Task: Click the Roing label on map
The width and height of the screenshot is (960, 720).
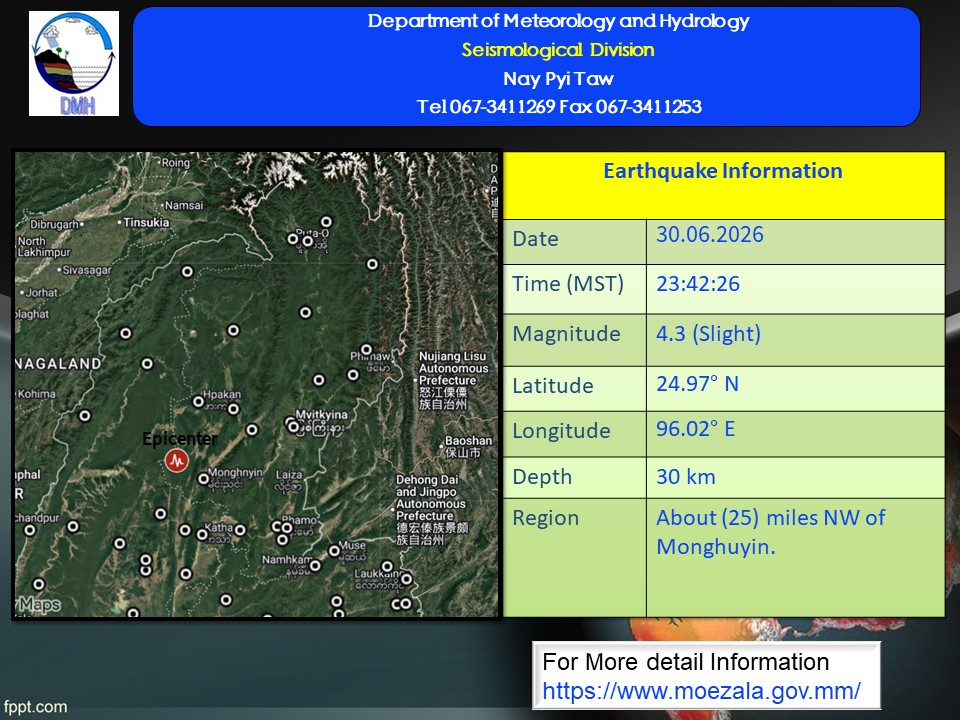Action: (176, 162)
